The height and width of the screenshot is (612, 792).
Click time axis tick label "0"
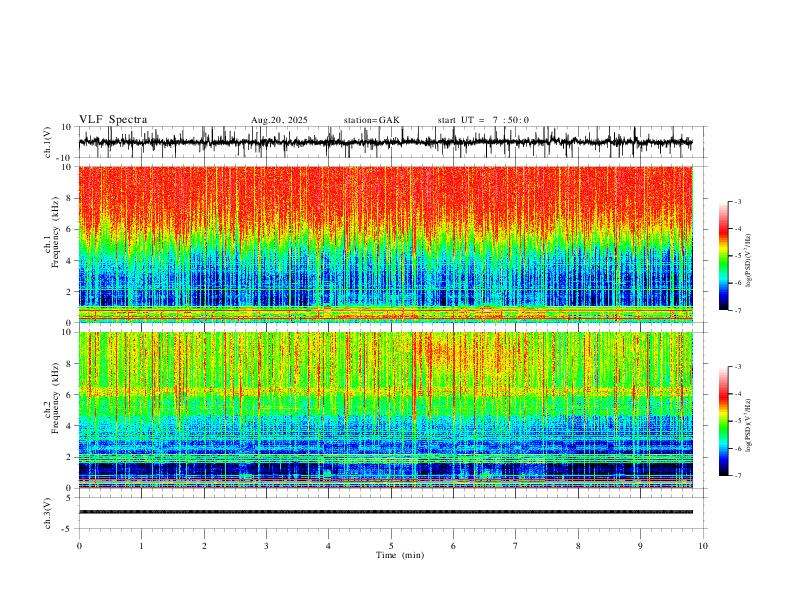click(79, 546)
